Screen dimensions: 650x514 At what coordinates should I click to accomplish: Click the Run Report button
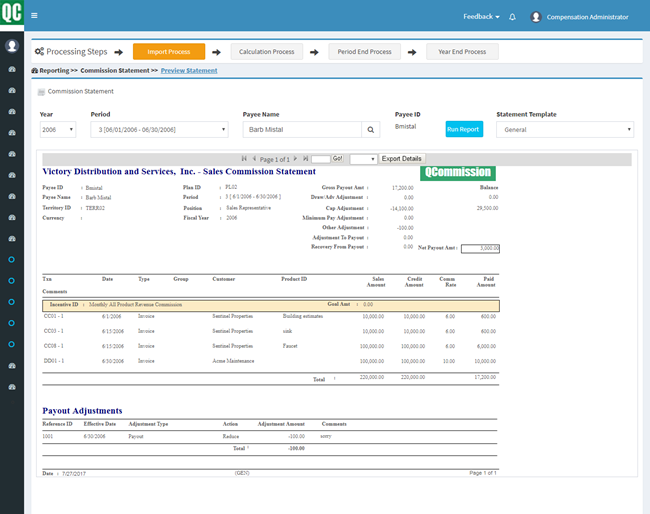click(464, 129)
